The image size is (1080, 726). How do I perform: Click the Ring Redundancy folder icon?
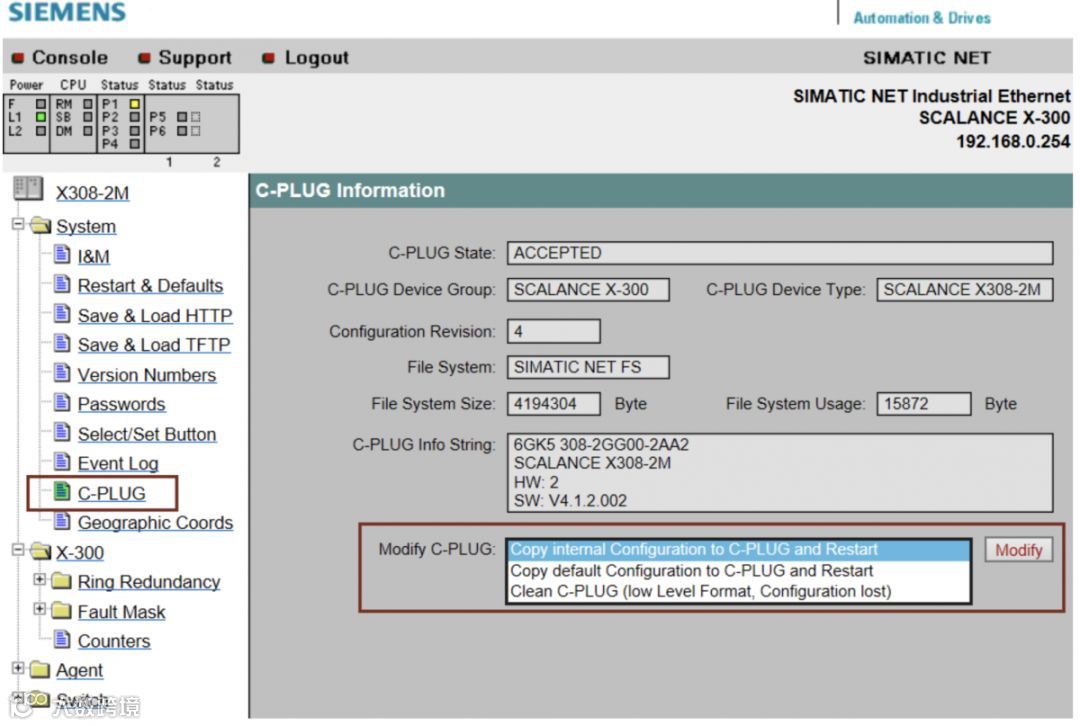(62, 581)
